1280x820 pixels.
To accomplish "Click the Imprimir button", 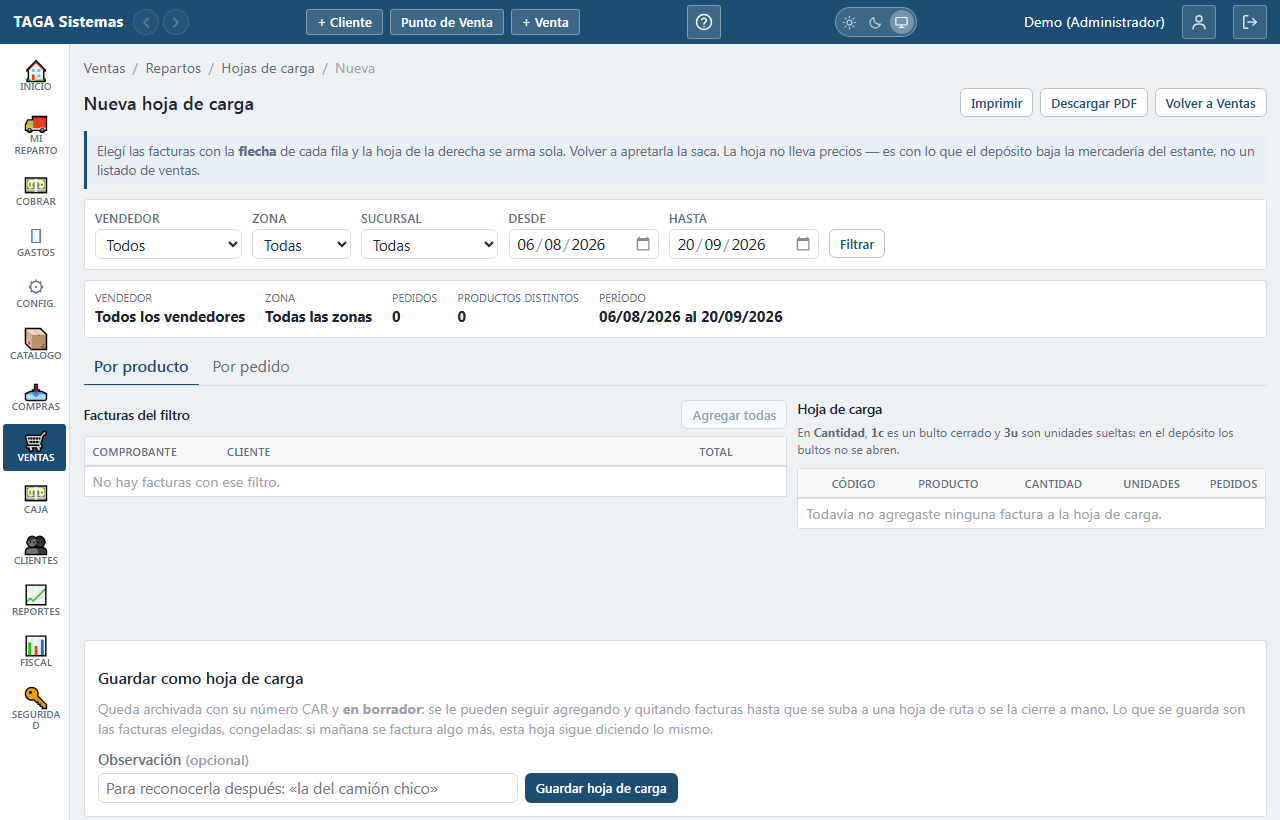I will (996, 103).
